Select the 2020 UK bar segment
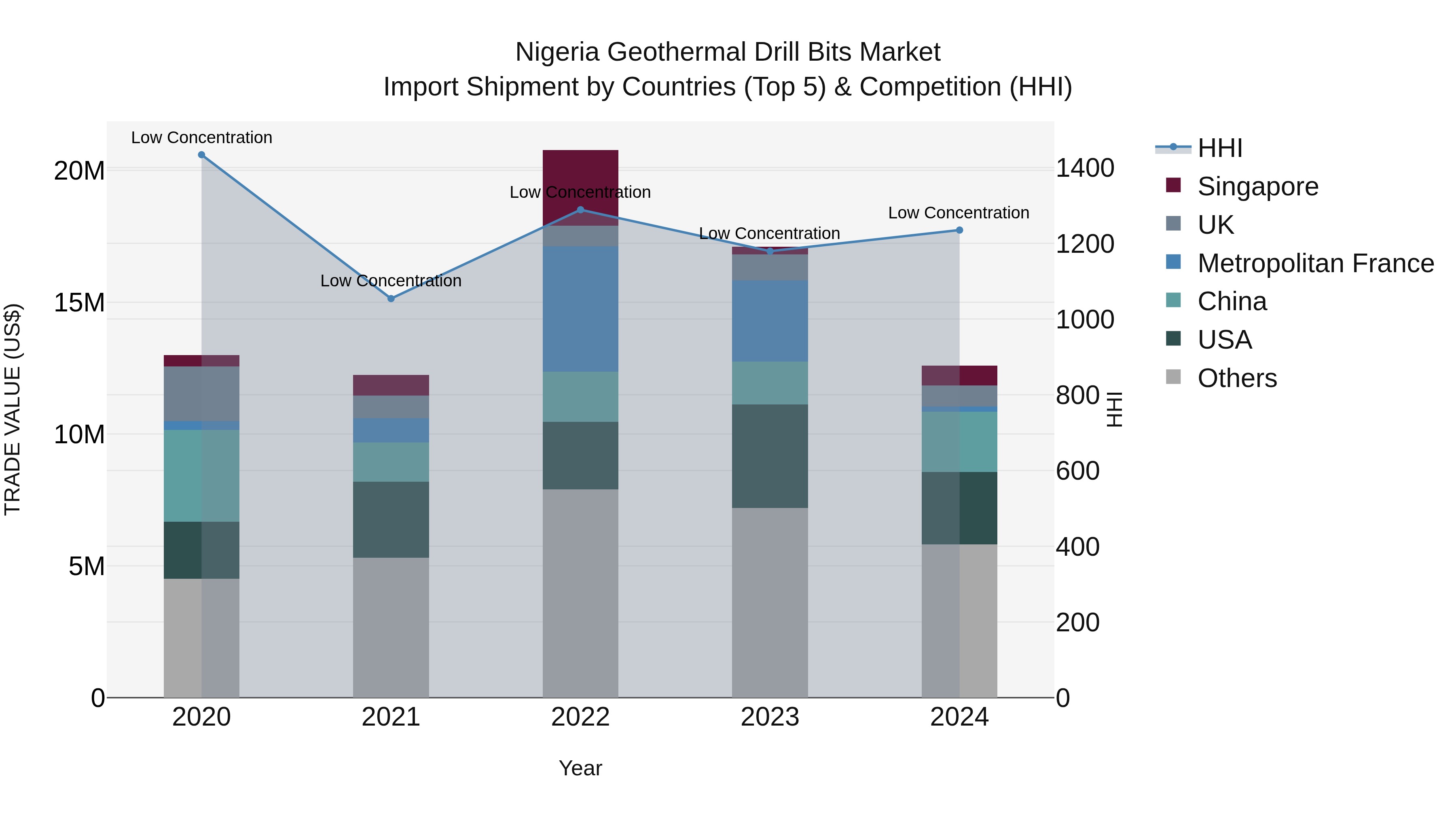This screenshot has width=1456, height=819. point(202,394)
